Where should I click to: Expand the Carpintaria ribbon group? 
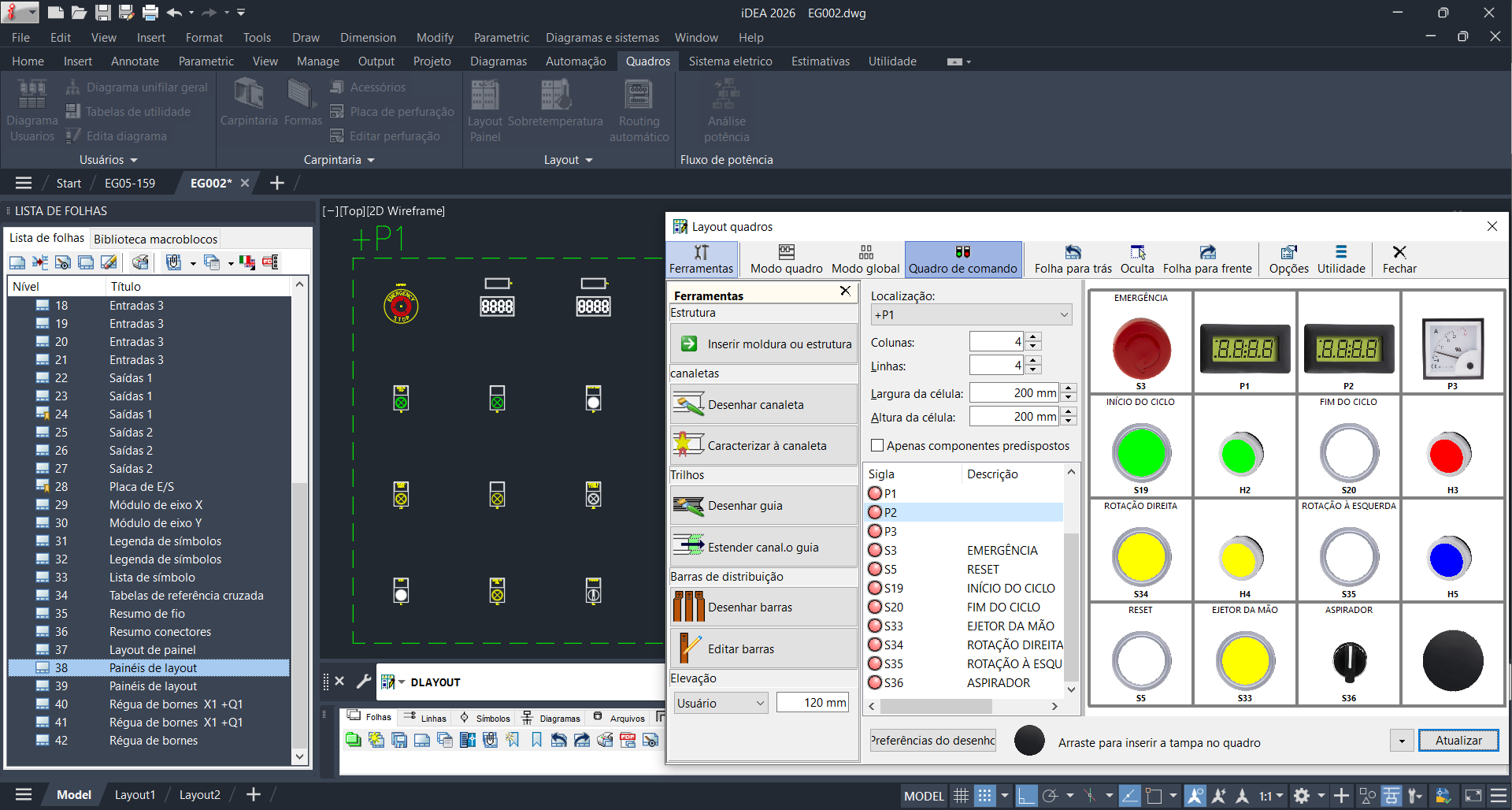[x=339, y=160]
